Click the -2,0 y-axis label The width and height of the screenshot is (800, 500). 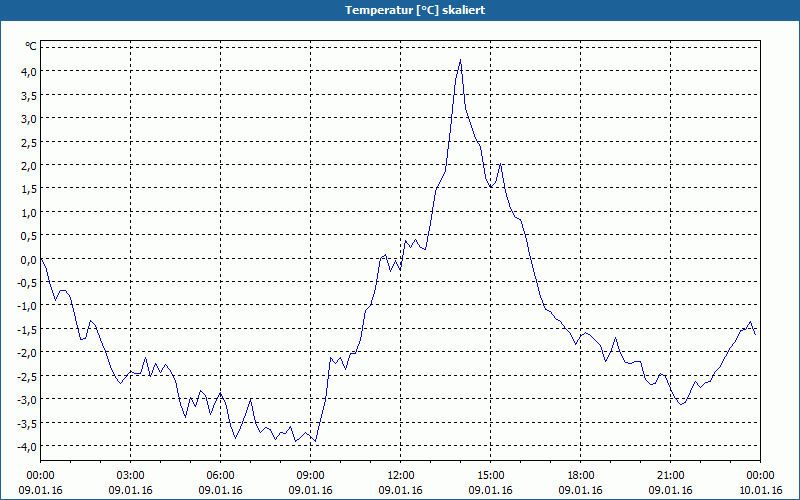point(28,354)
